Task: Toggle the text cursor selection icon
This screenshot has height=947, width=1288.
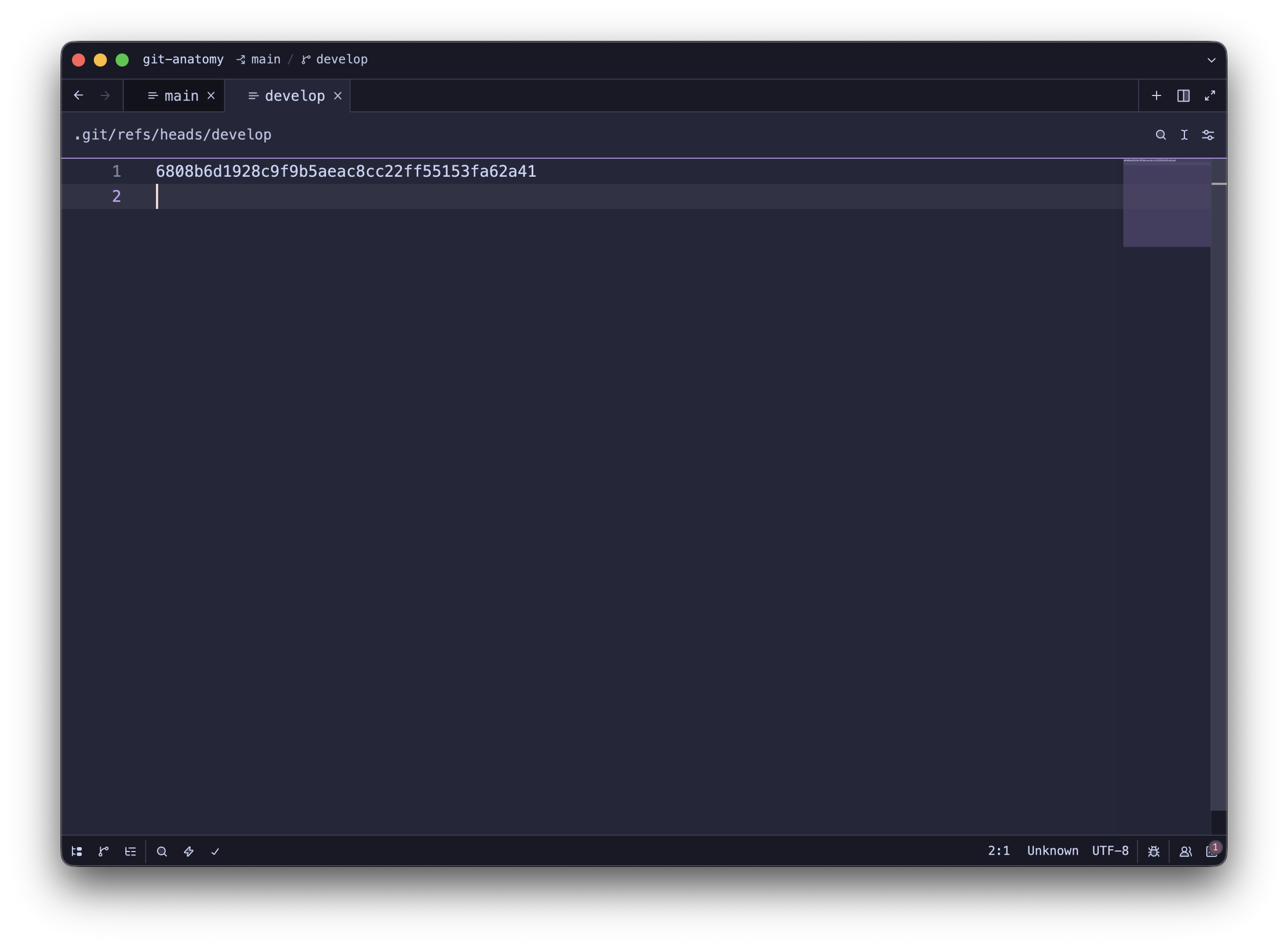Action: (x=1184, y=135)
